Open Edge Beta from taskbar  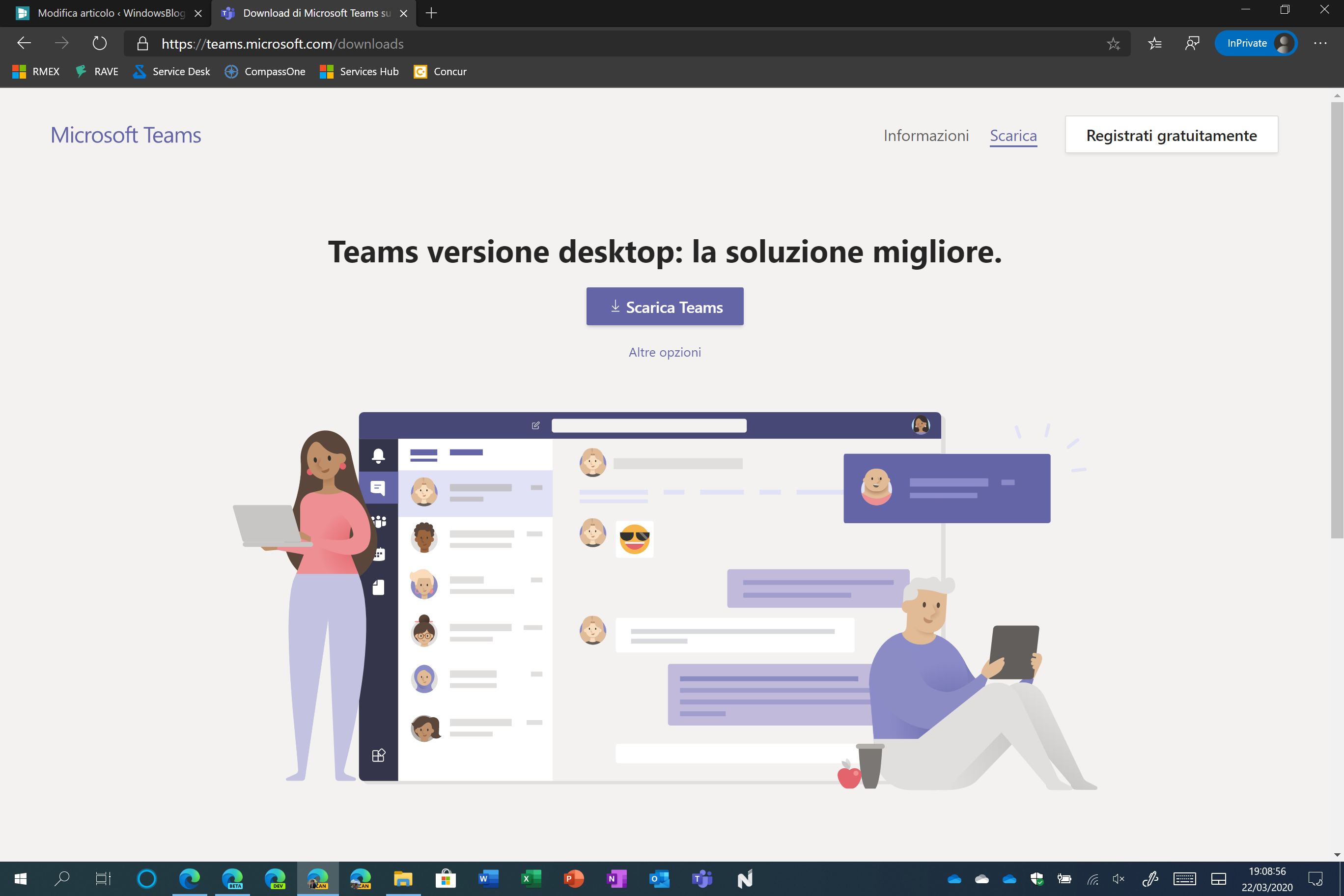[x=232, y=879]
